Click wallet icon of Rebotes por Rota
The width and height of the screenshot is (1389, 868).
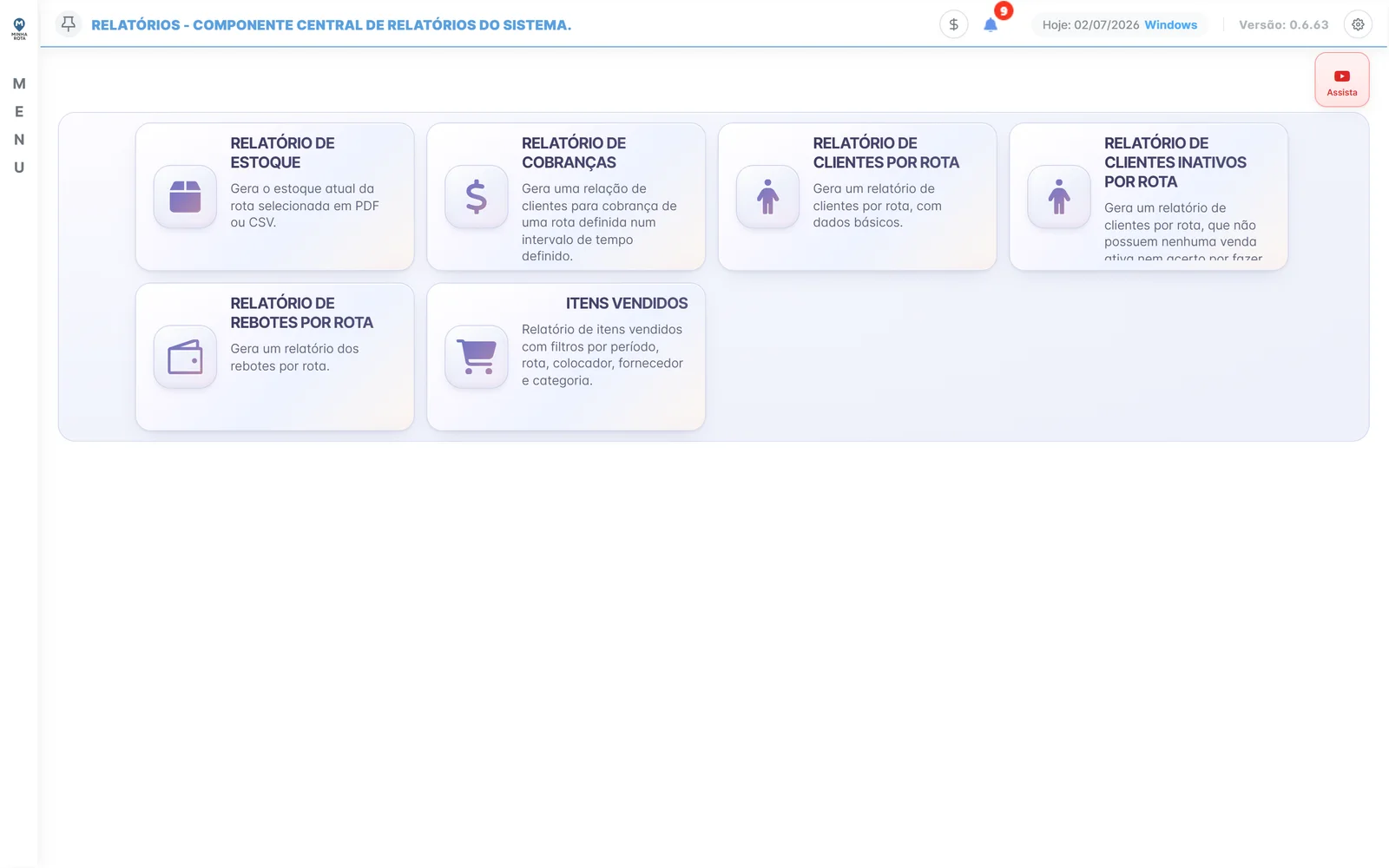coord(185,357)
